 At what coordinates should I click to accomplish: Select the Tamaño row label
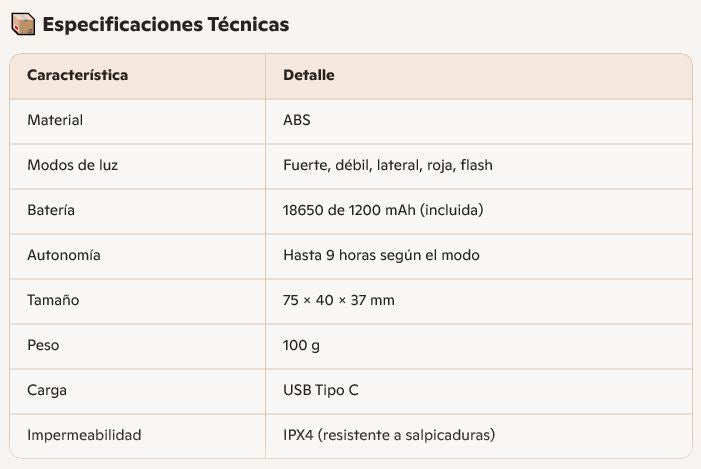click(x=53, y=300)
